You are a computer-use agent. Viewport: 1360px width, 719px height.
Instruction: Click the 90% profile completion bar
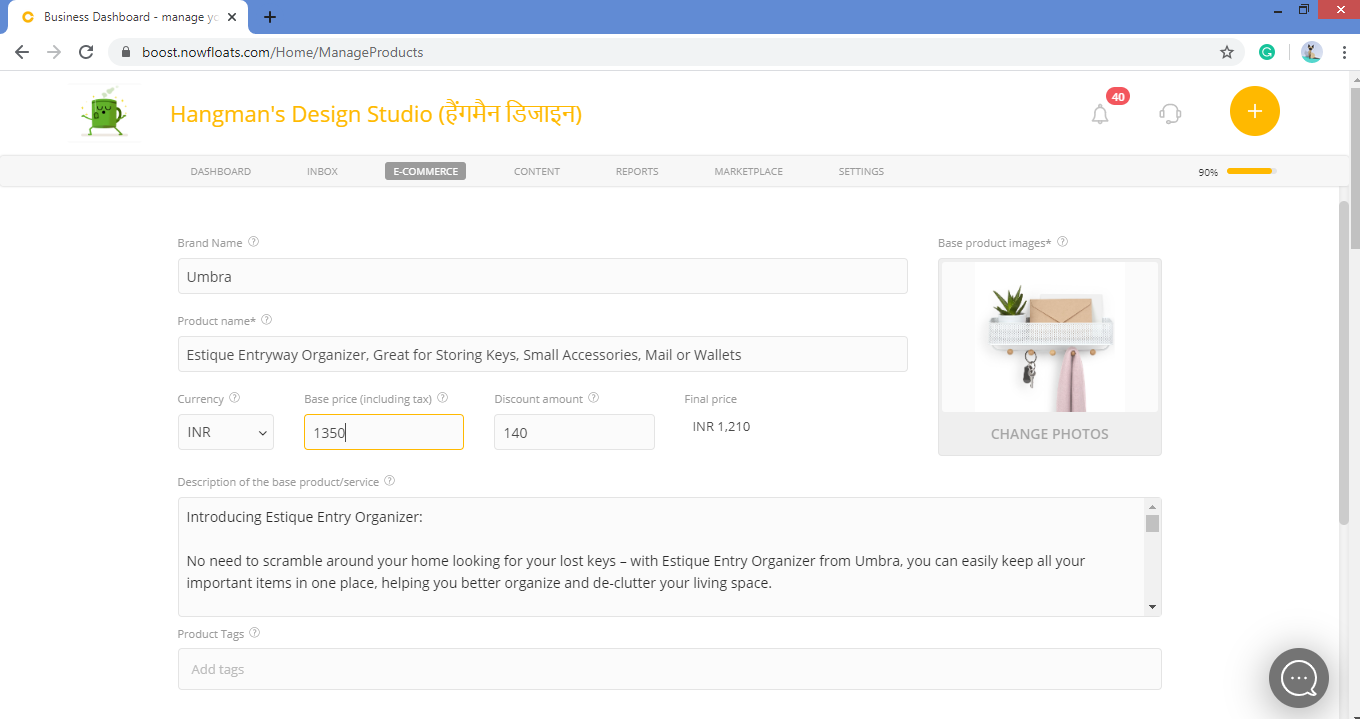(x=1252, y=171)
